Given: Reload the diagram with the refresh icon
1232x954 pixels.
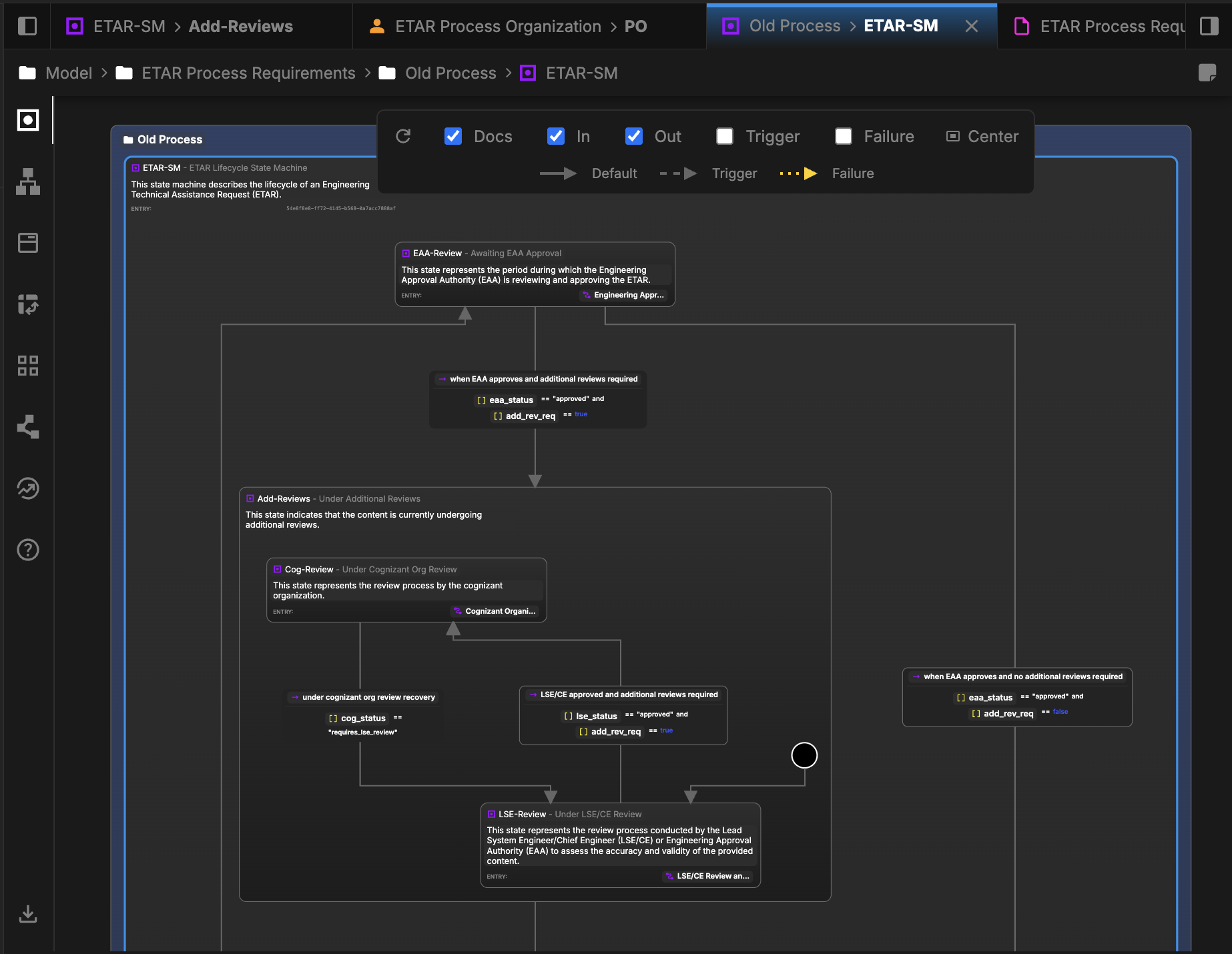Looking at the screenshot, I should (403, 136).
